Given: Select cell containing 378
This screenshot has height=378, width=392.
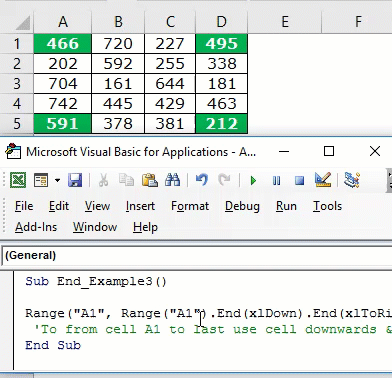Looking at the screenshot, I should [118, 124].
